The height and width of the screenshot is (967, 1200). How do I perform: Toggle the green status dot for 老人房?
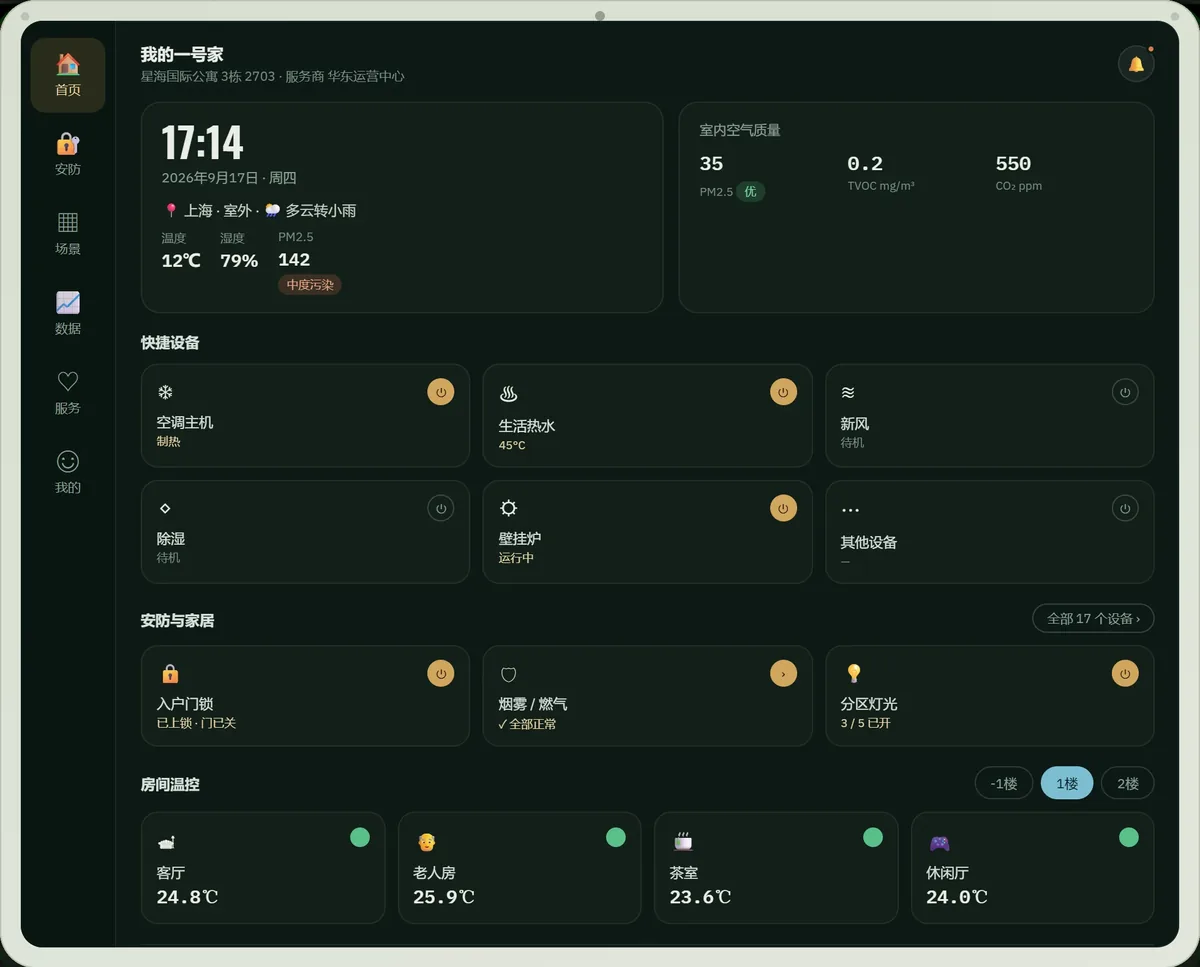(616, 837)
